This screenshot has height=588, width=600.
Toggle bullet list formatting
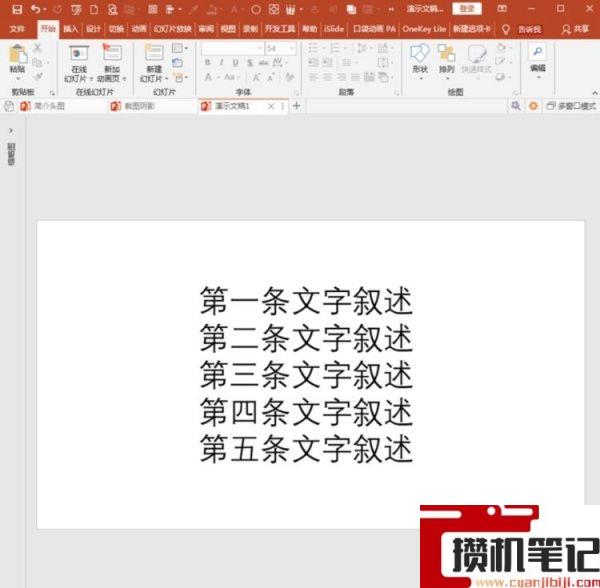(x=313, y=48)
